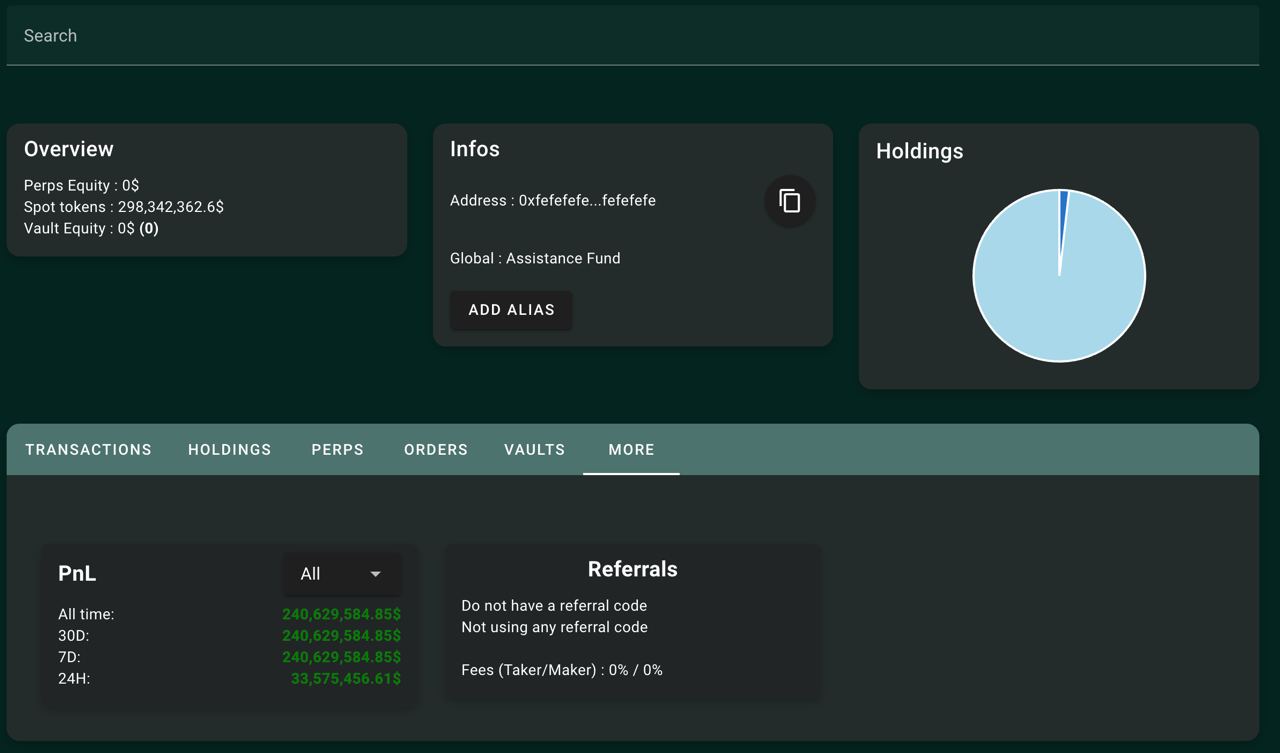Select the PERPS tab
Viewport: 1280px width, 753px height.
coord(338,450)
